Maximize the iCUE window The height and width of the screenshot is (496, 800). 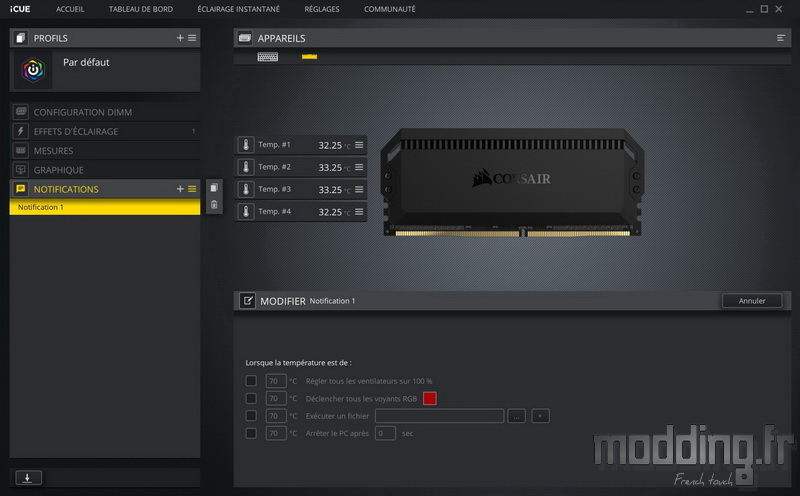click(x=764, y=9)
